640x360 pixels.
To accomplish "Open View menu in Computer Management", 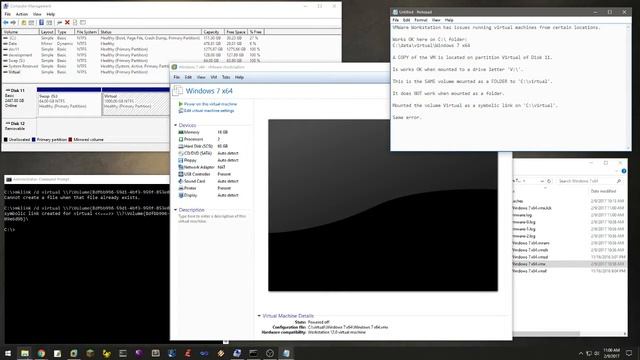I will [37, 14].
